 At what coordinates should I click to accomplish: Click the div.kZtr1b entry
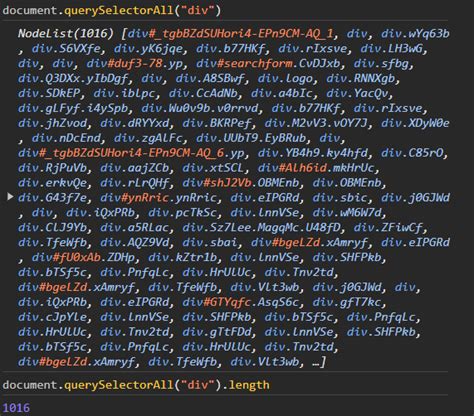(x=183, y=258)
